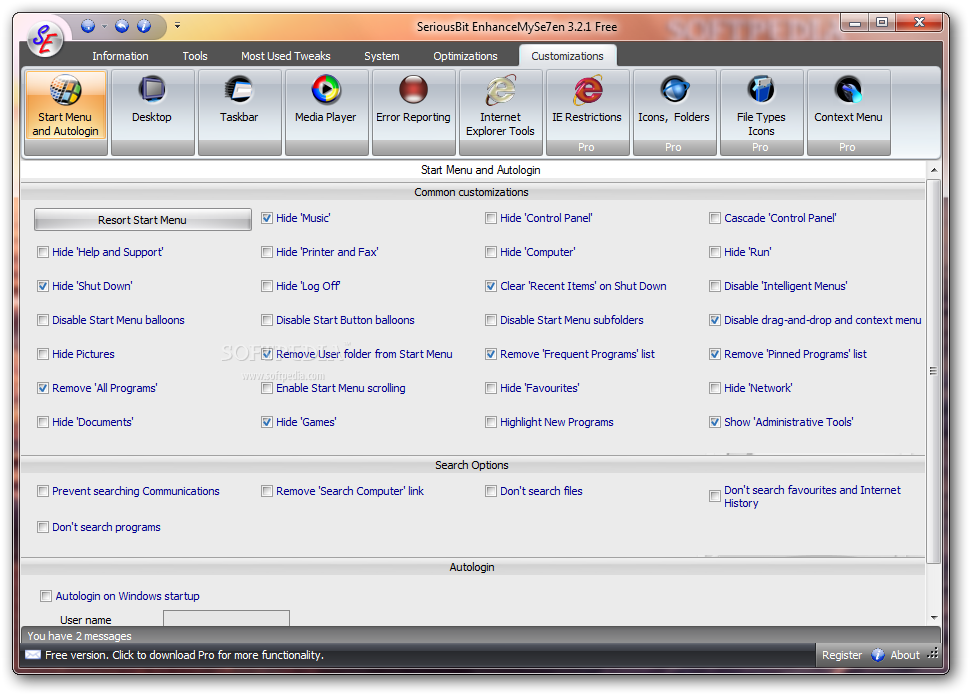Uncheck Remove 'Frequent Programs' list
The height and width of the screenshot is (695, 970).
point(491,354)
